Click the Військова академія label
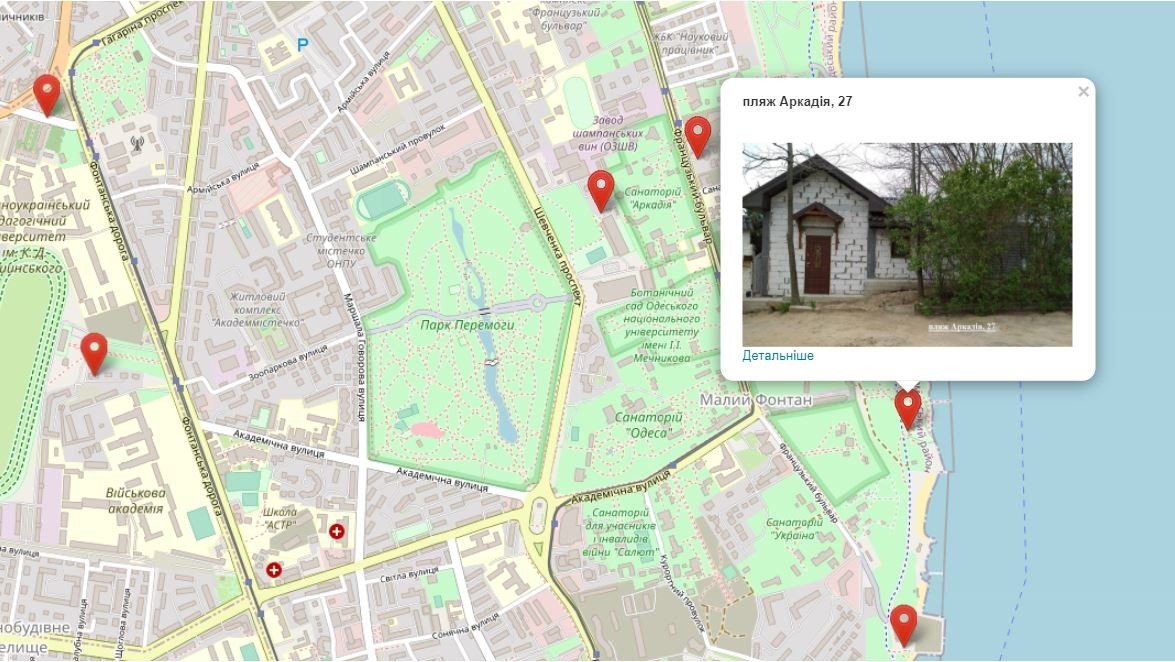Screen dimensions: 1175x662 click(x=135, y=501)
